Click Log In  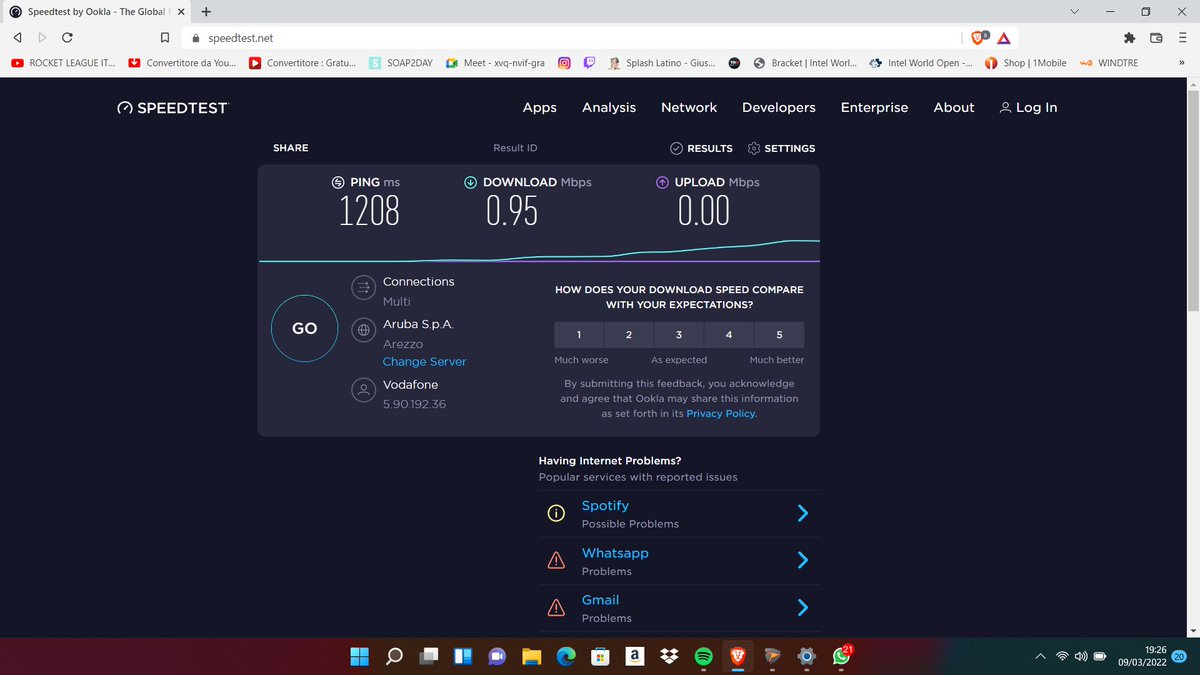[x=1028, y=108]
